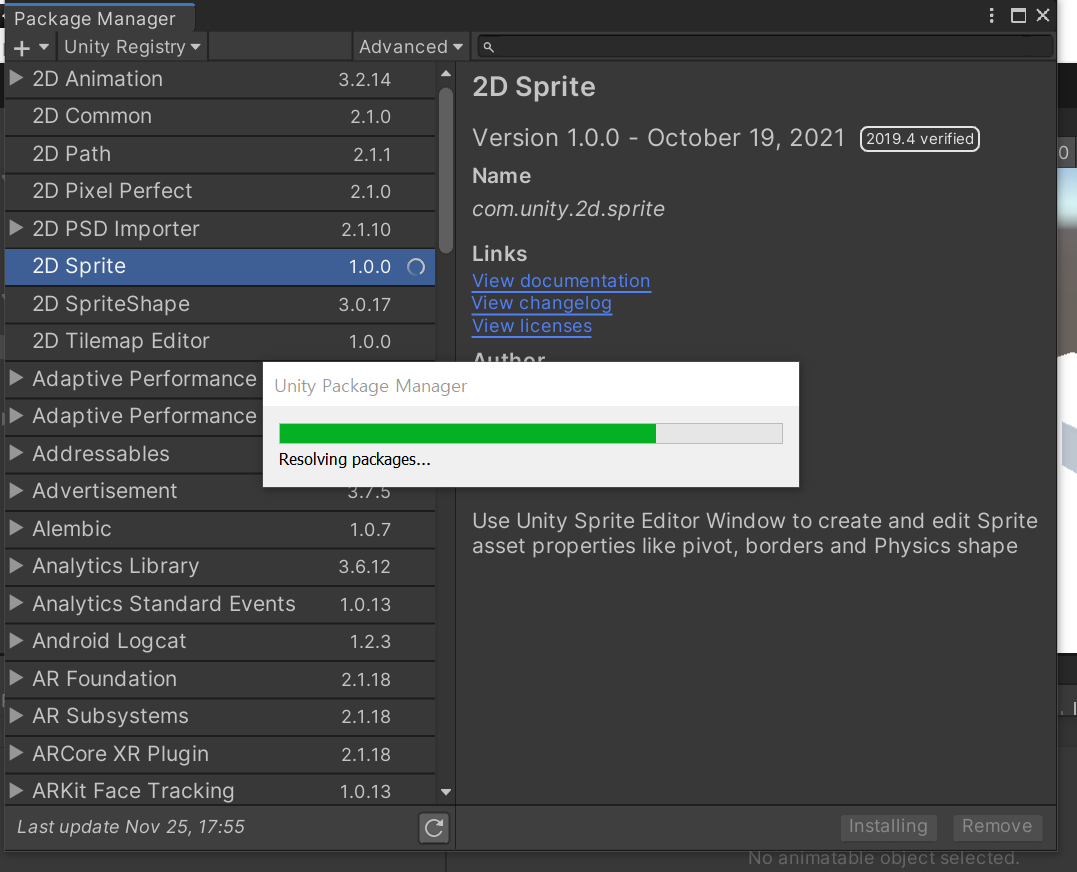Click the Version 1.0.0 October 19 text
1077x872 pixels.
658,138
